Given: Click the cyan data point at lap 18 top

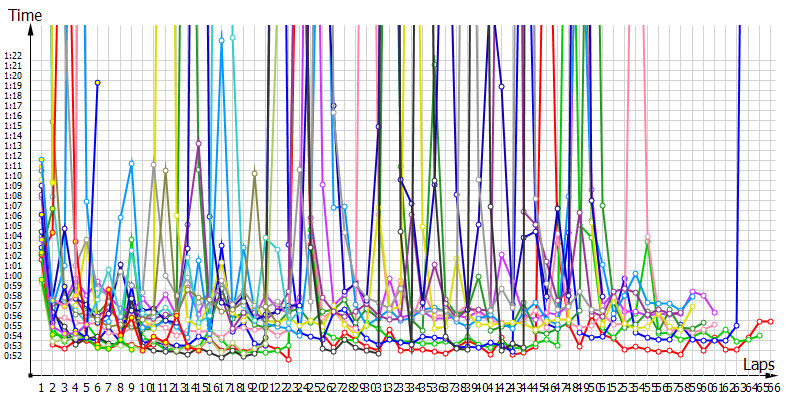Looking at the screenshot, I should (x=232, y=38).
